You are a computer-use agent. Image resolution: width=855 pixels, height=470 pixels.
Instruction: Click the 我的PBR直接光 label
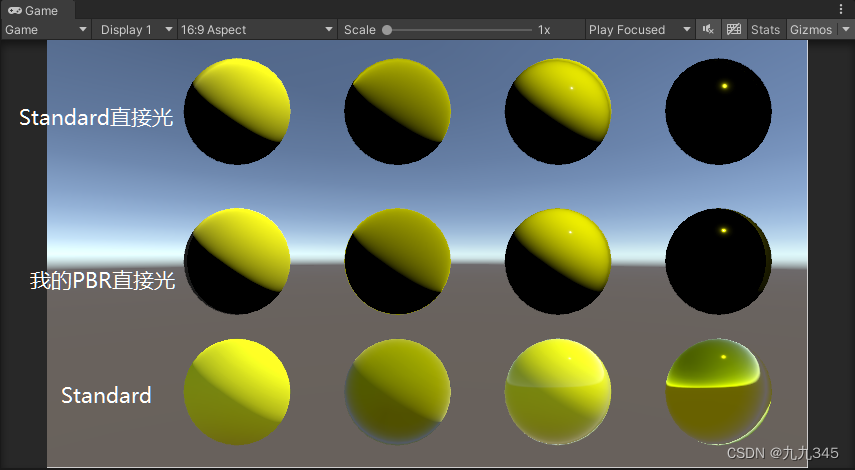[103, 280]
